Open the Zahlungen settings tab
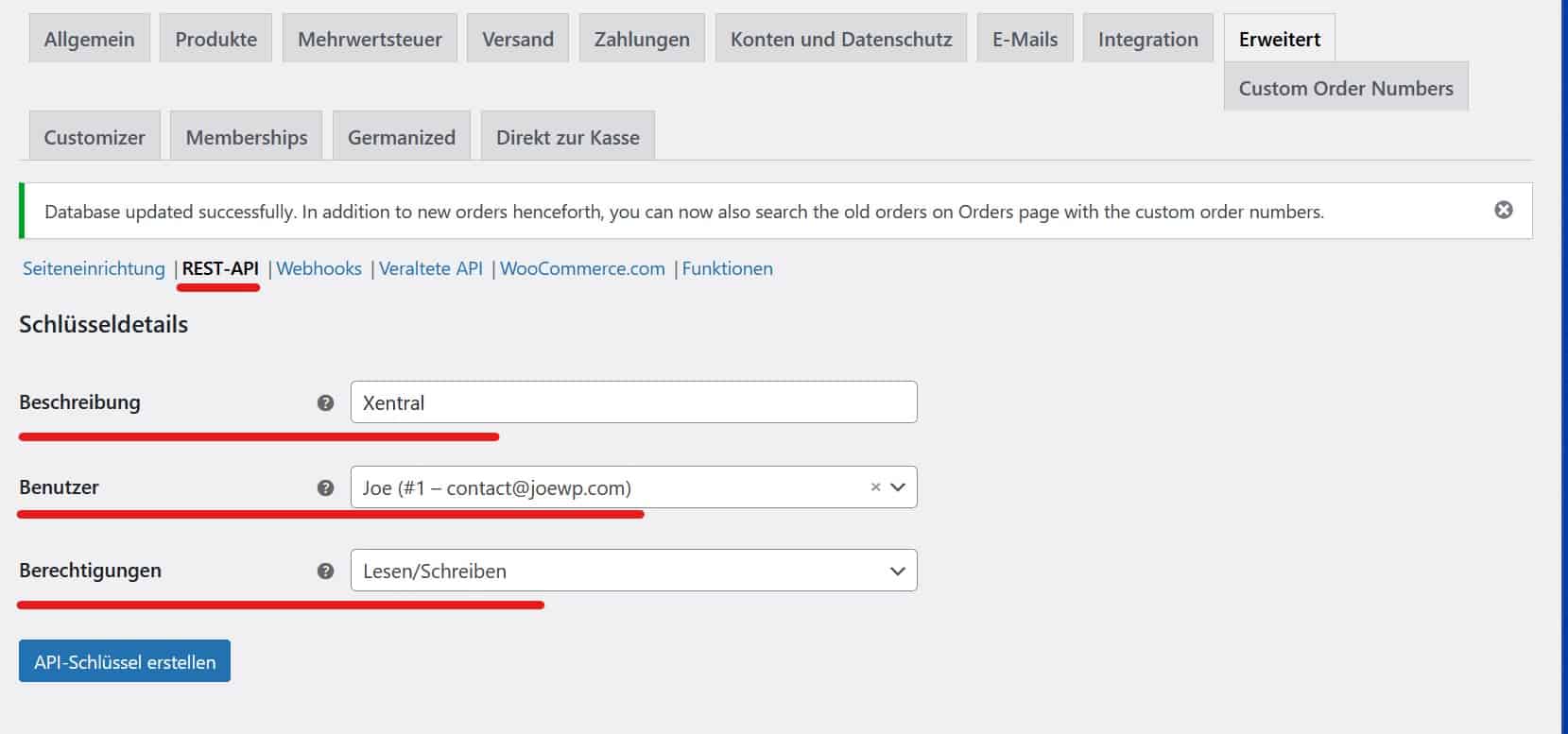Viewport: 1568px width, 734px height. coord(642,39)
